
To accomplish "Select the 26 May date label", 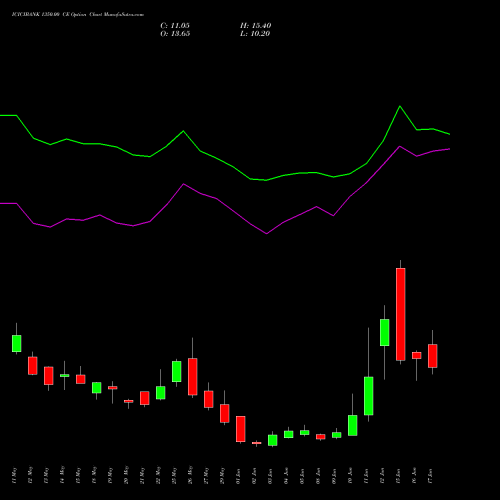I will (x=191, y=476).
